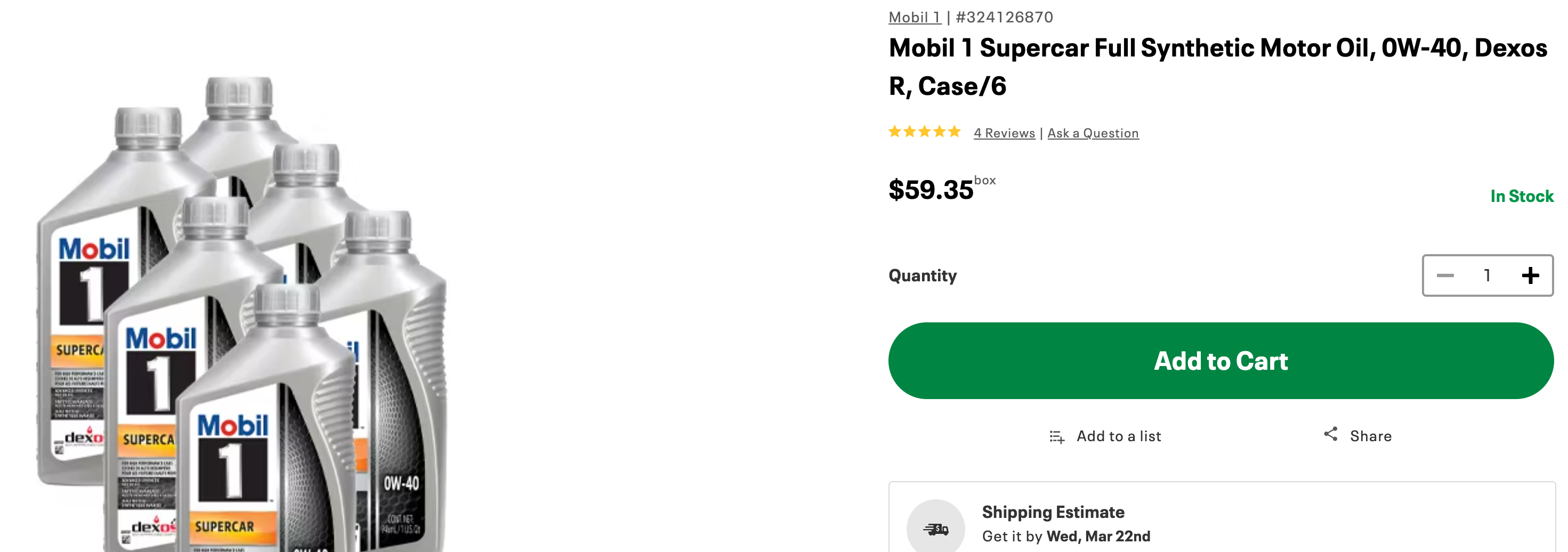Click the shipping truck icon

point(935,528)
